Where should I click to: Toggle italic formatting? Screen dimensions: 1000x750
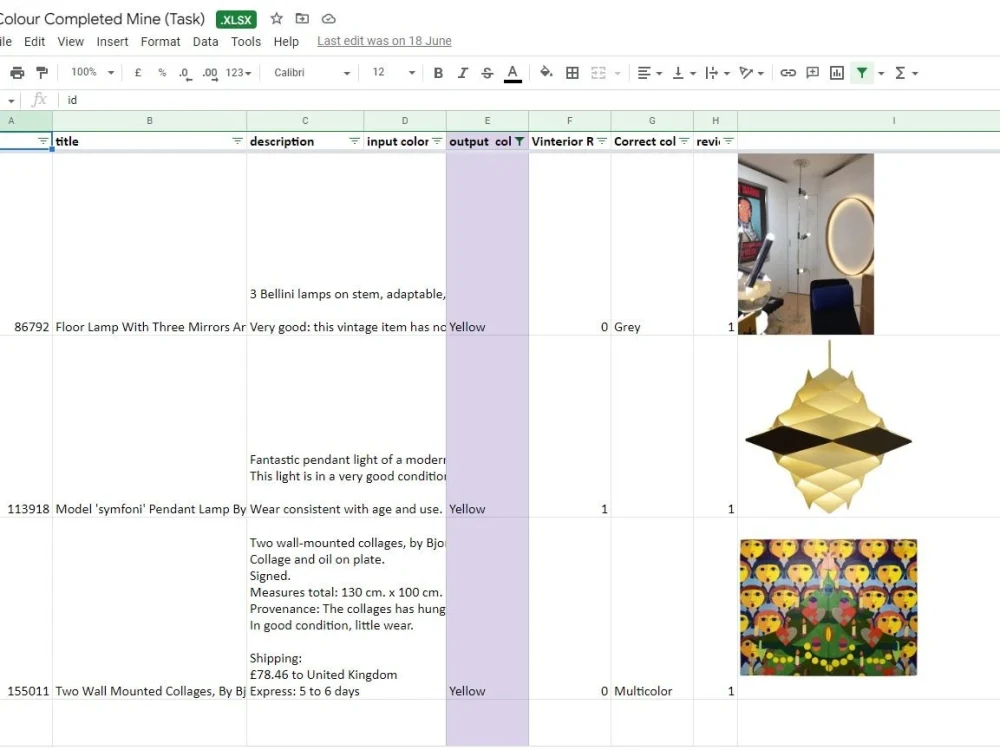point(463,73)
